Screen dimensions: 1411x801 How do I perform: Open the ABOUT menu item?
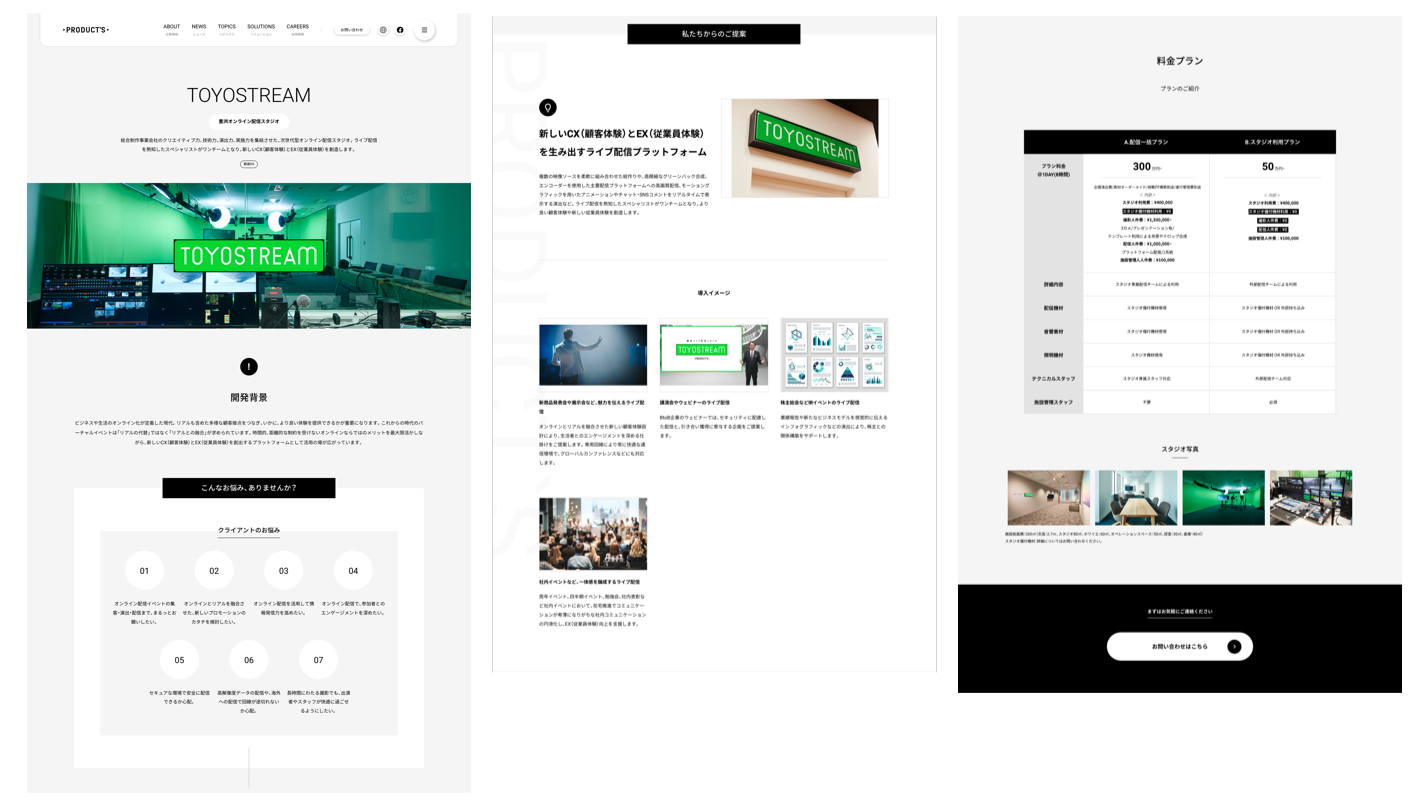[x=172, y=29]
